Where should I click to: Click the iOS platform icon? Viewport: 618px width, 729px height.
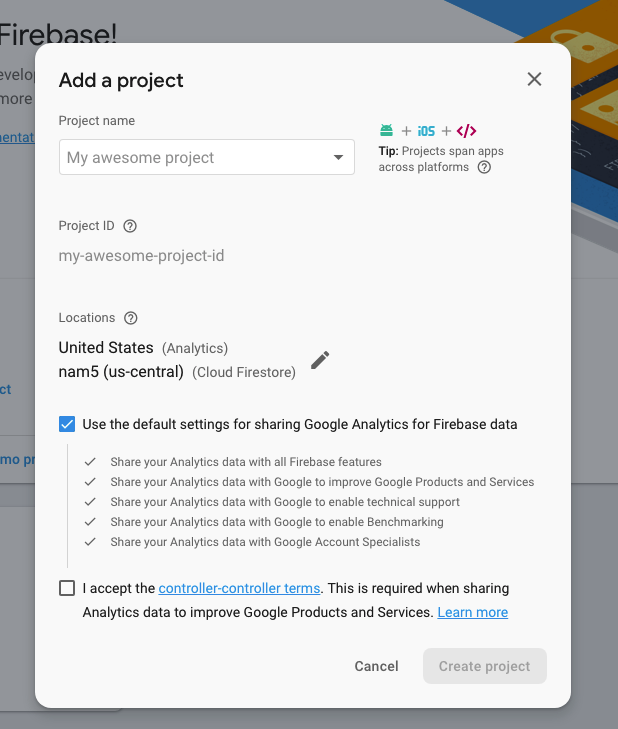(426, 132)
